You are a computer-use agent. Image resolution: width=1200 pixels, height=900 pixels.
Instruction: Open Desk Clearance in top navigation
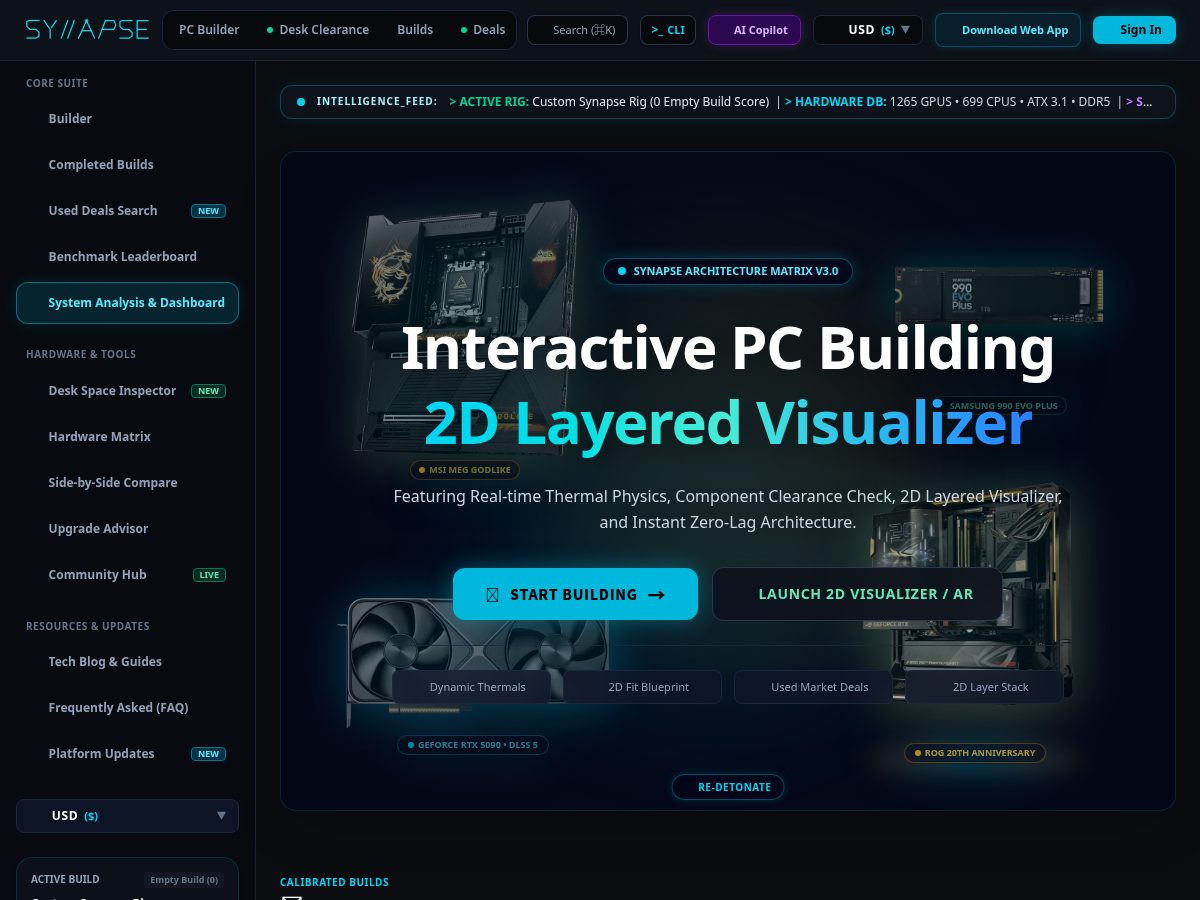click(x=318, y=30)
